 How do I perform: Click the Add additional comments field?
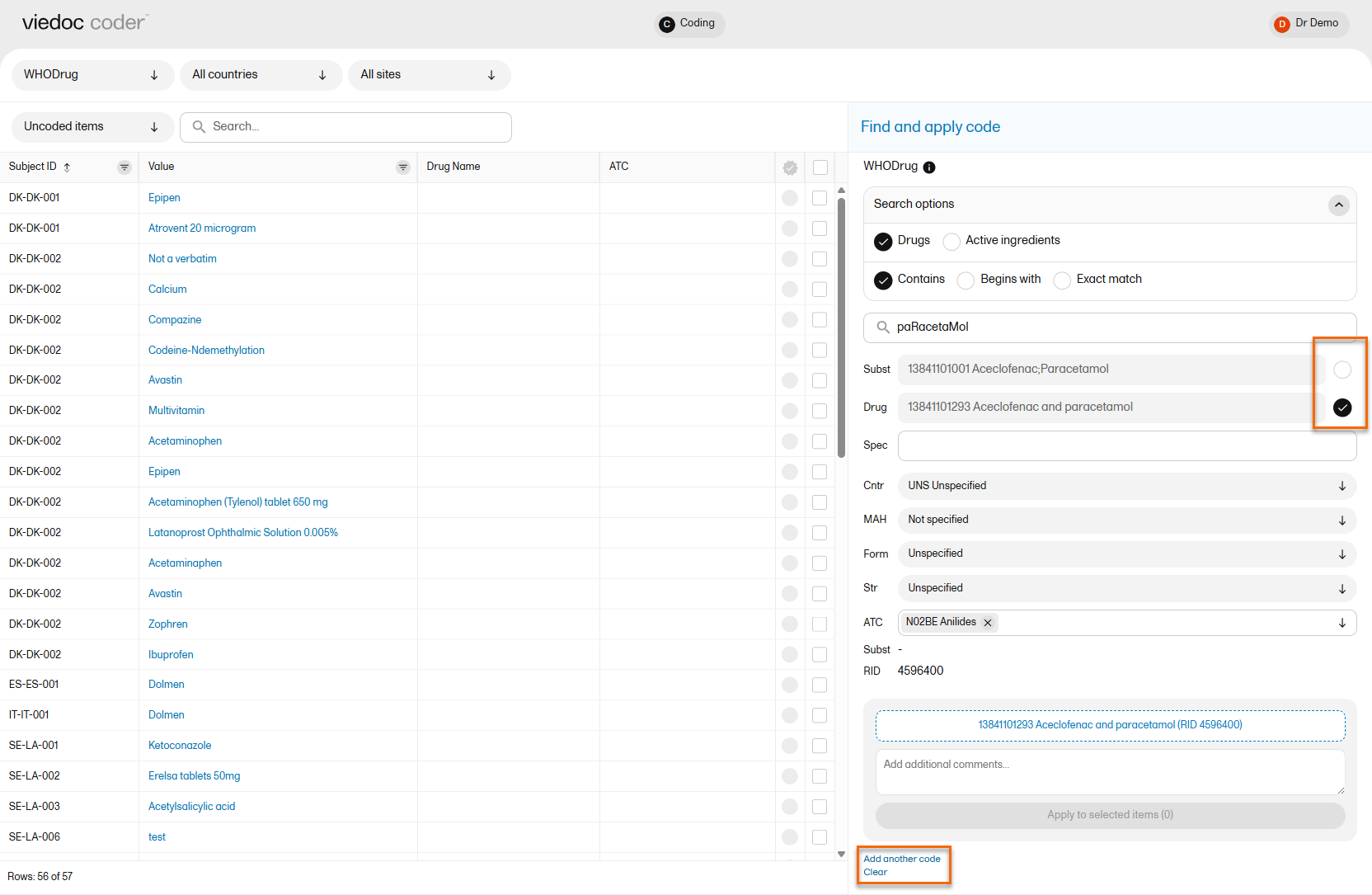tap(1109, 771)
